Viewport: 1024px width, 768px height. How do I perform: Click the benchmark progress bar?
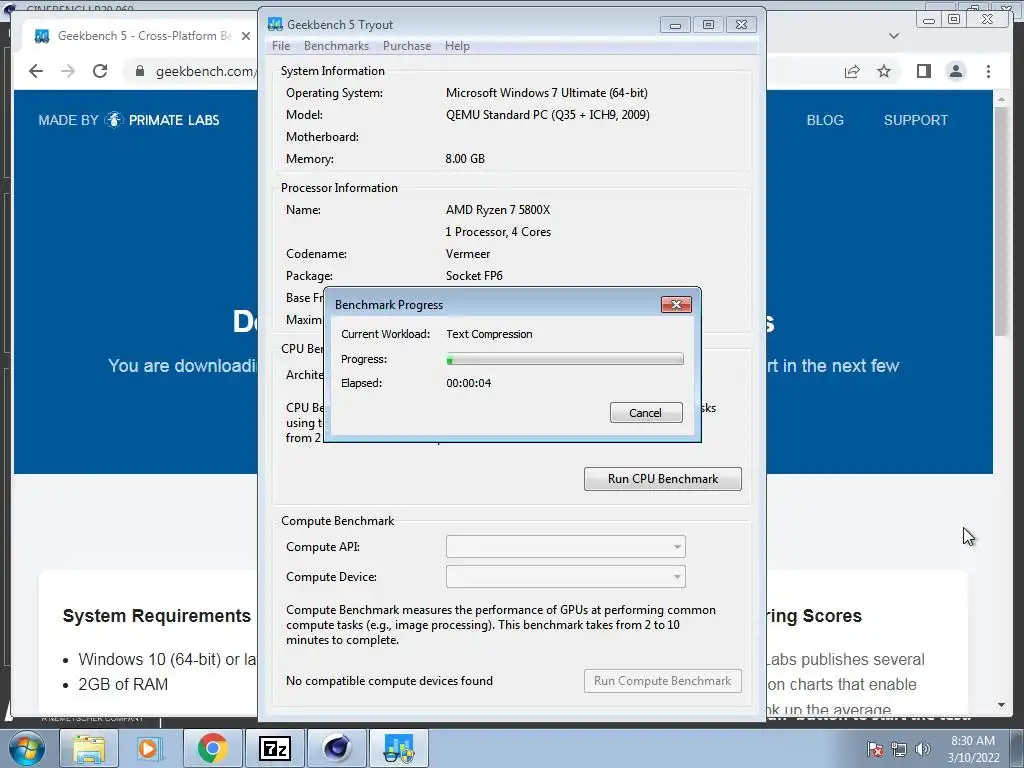coord(565,359)
